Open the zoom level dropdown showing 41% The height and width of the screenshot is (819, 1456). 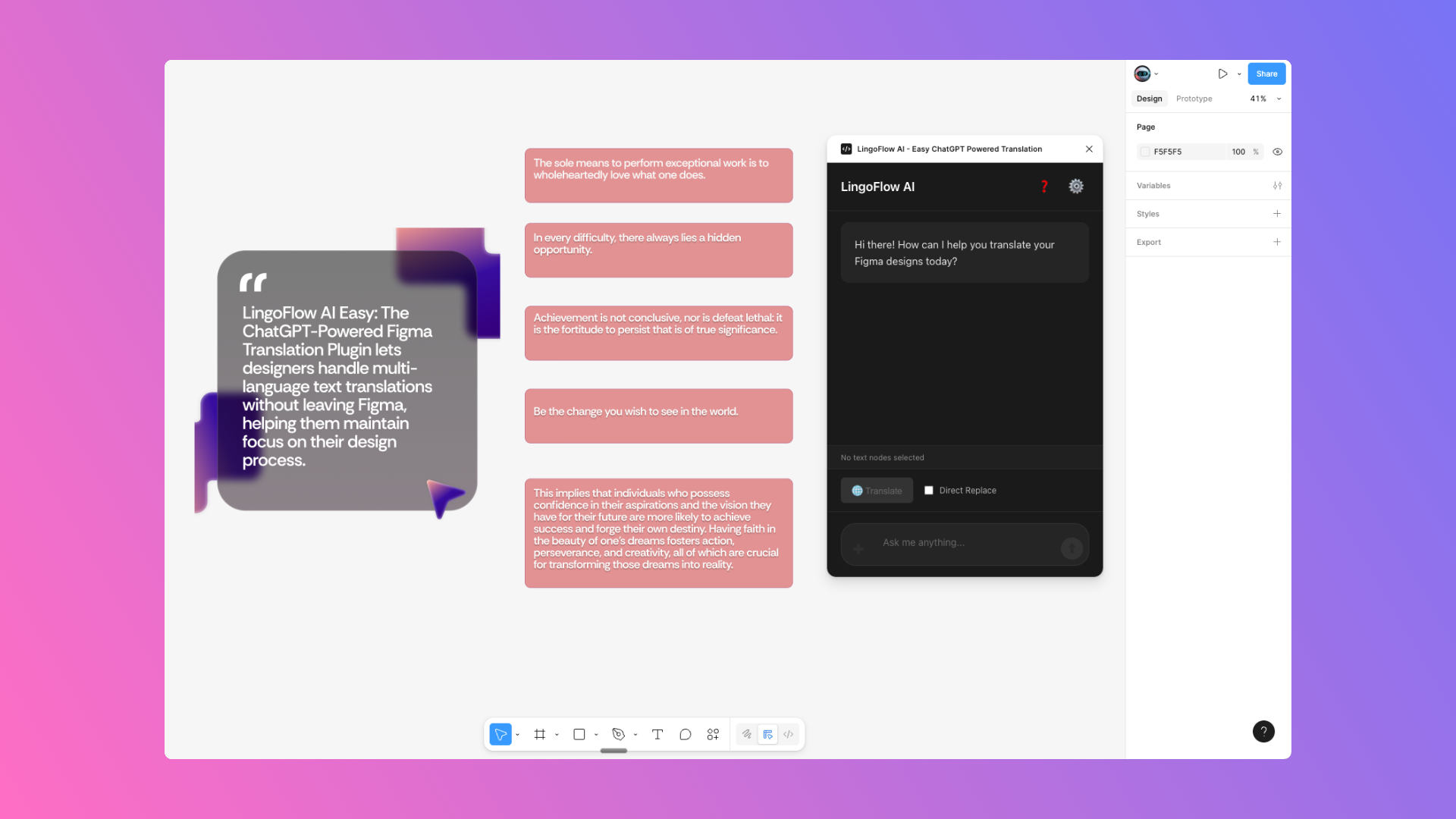pos(1265,99)
